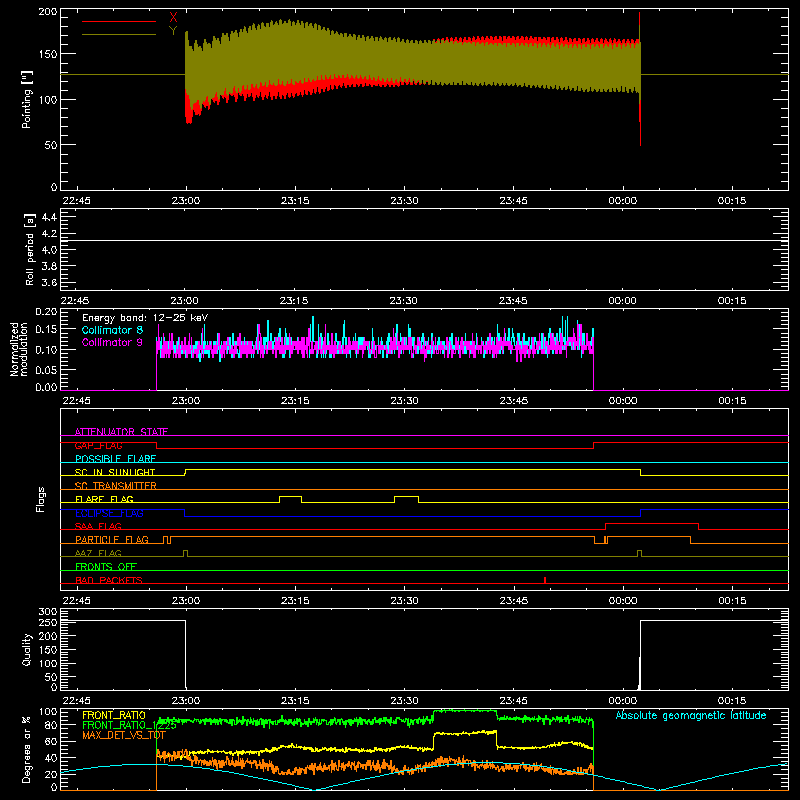Click the white roll period line at 4.1
The height and width of the screenshot is (800, 800).
424,240
